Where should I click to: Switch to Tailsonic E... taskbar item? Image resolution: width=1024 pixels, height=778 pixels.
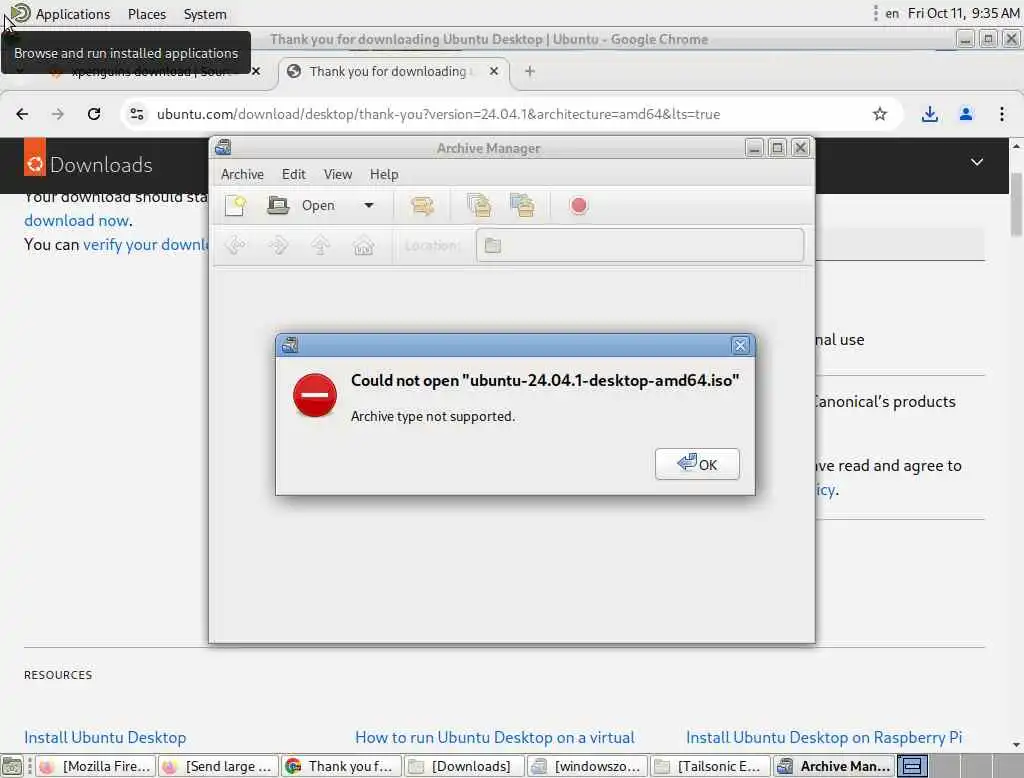[x=709, y=766]
